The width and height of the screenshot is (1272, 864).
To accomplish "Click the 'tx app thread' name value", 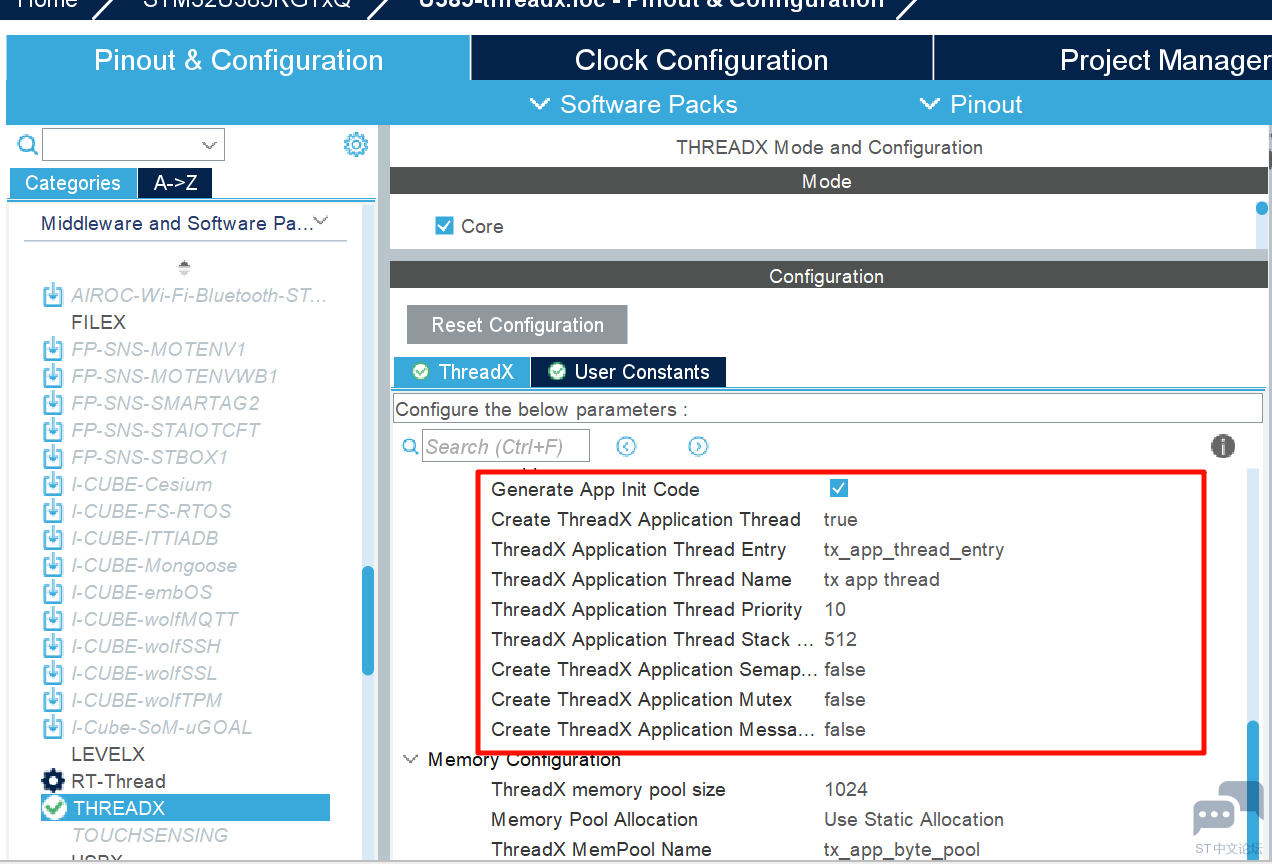I will click(x=881, y=579).
